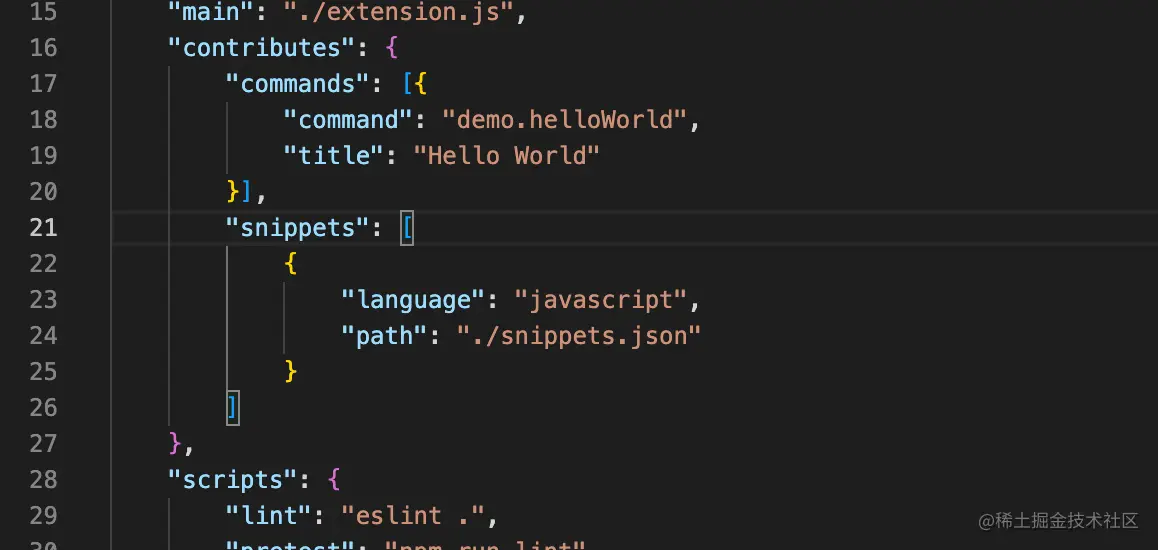The width and height of the screenshot is (1158, 550).
Task: Click line number 25 in the gutter
Action: coord(43,371)
